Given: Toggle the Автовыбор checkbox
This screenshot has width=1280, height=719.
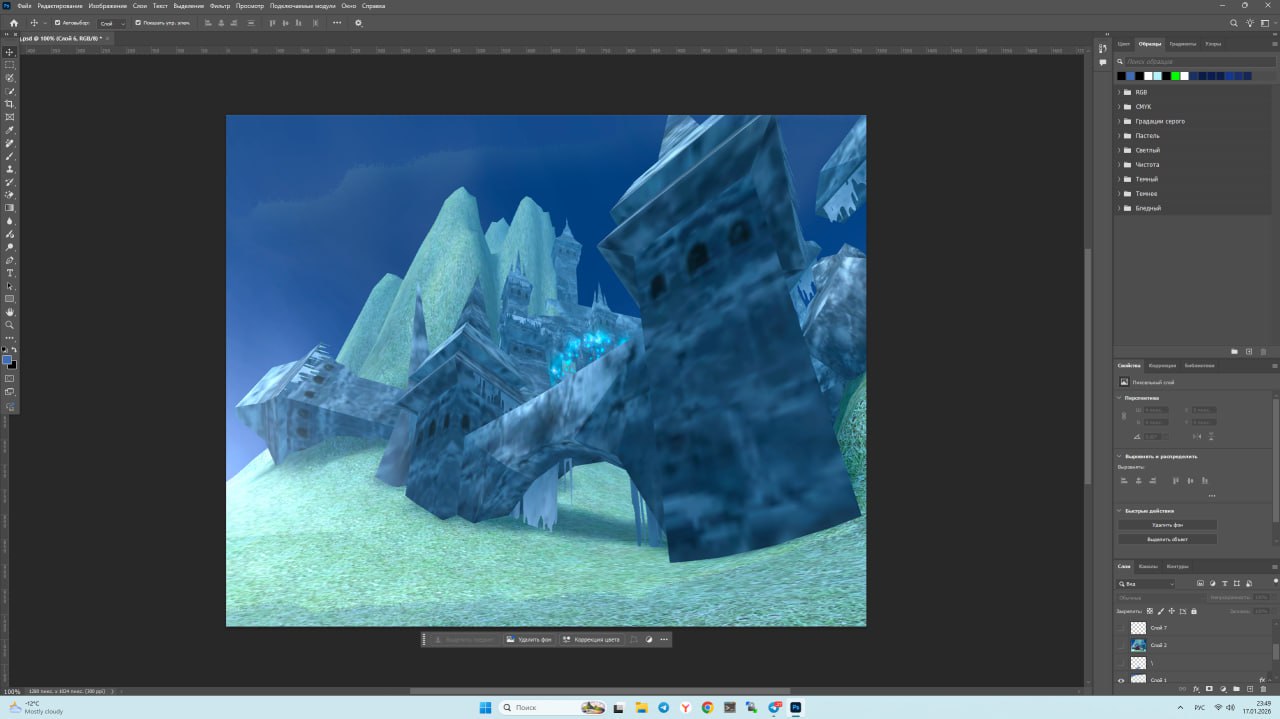Looking at the screenshot, I should 57,23.
